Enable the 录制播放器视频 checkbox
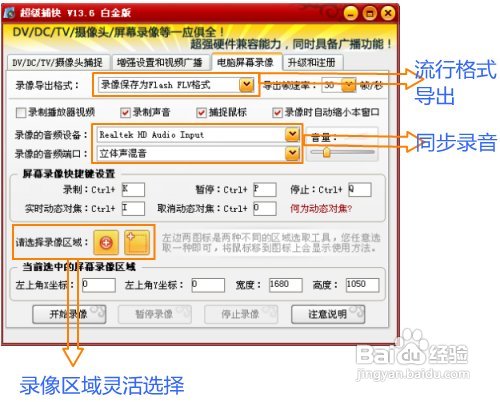The height and width of the screenshot is (402, 500). point(21,112)
